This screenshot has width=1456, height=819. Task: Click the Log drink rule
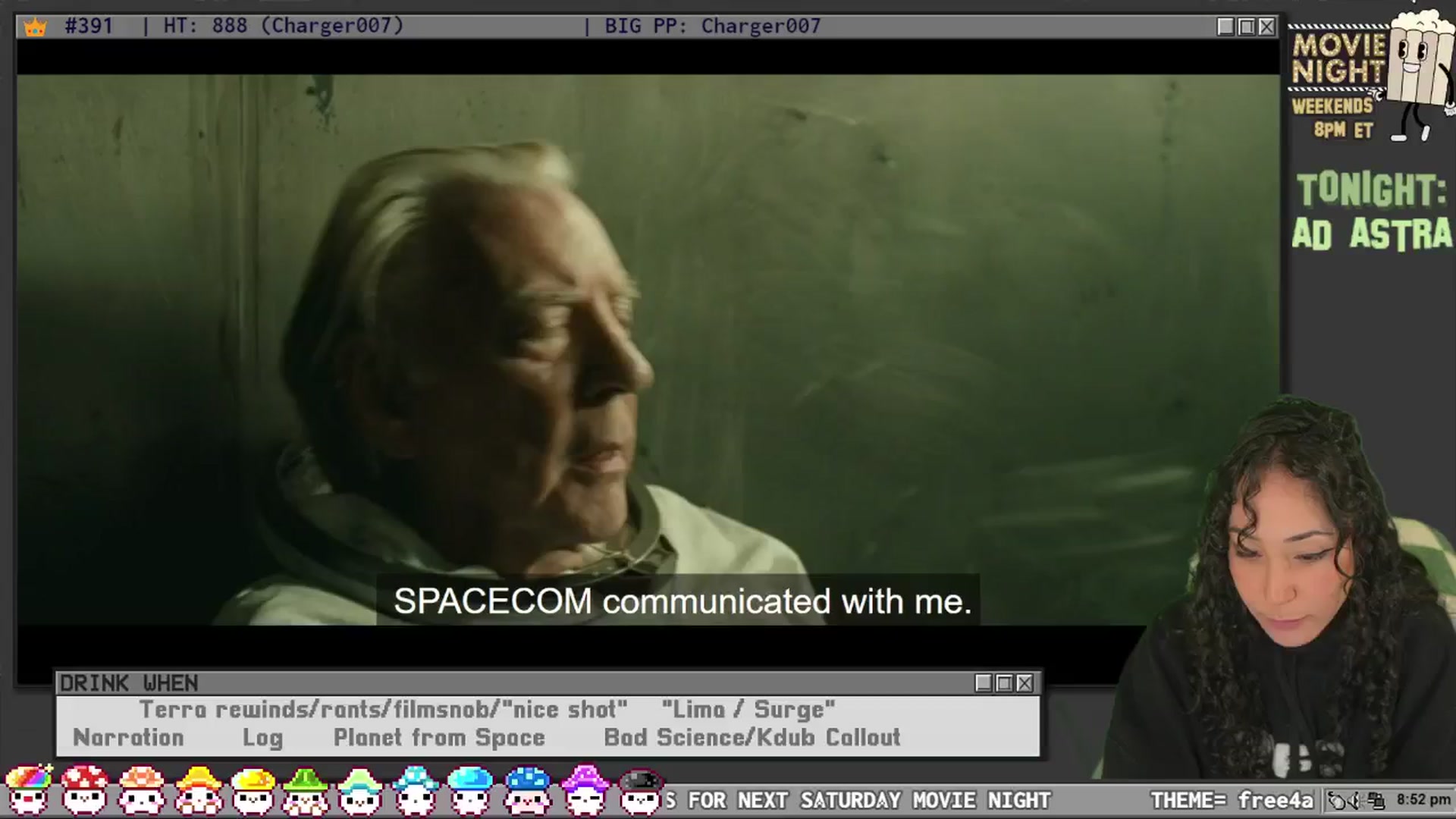click(262, 738)
